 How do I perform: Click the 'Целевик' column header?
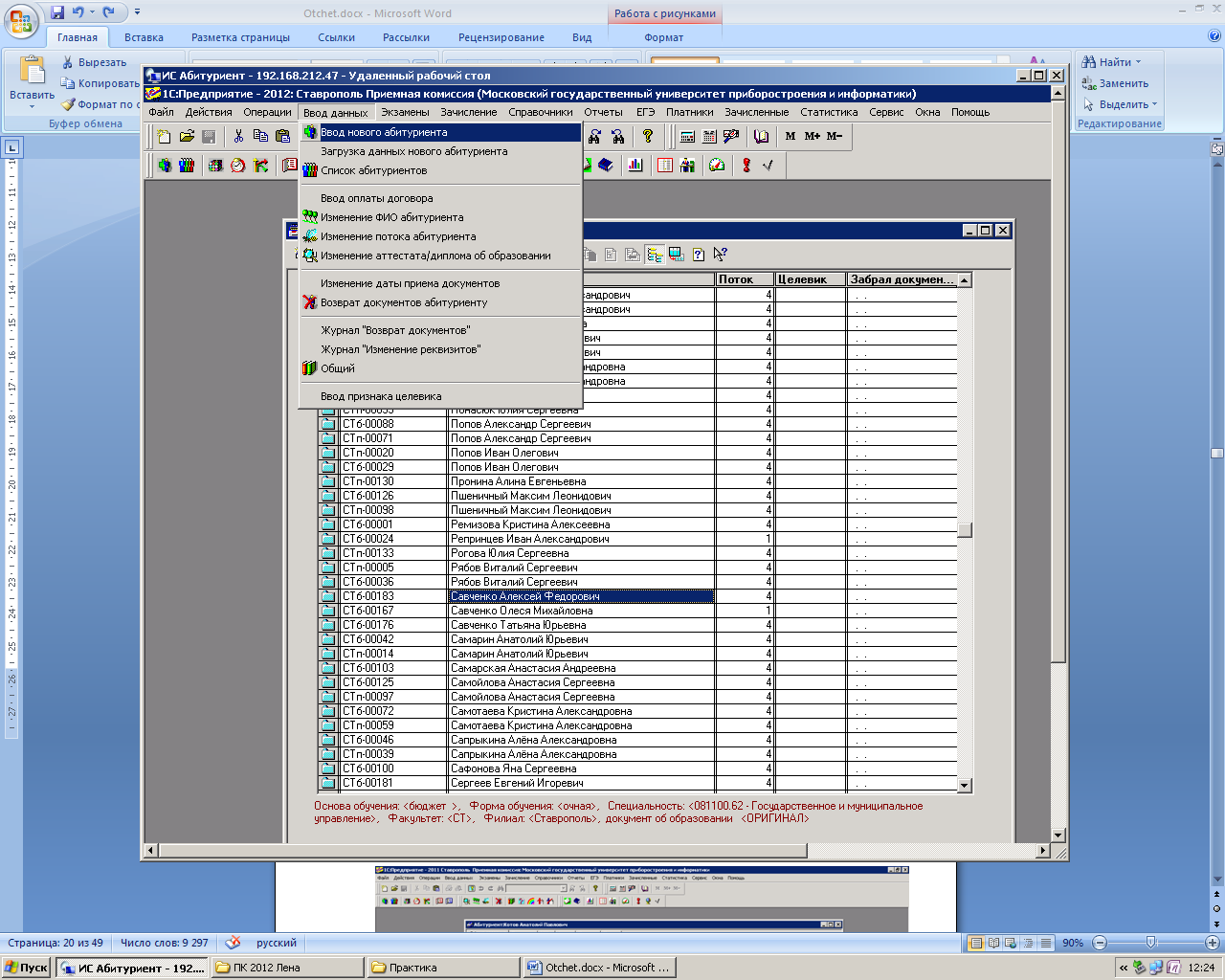coord(811,279)
